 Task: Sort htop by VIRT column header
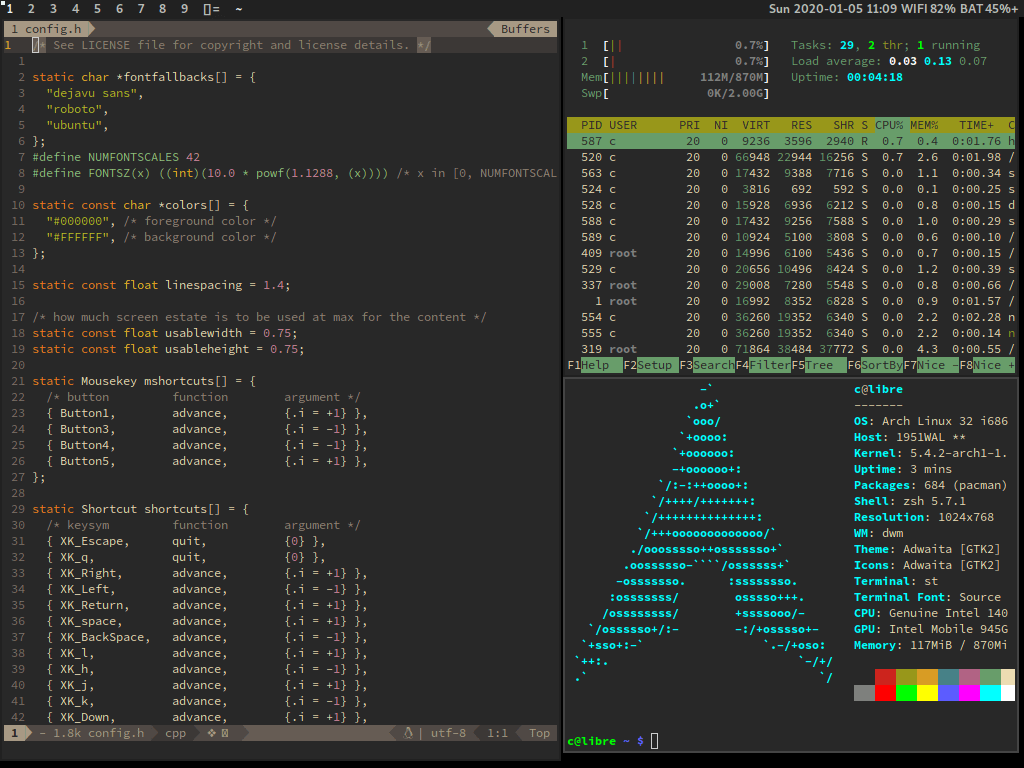point(756,125)
